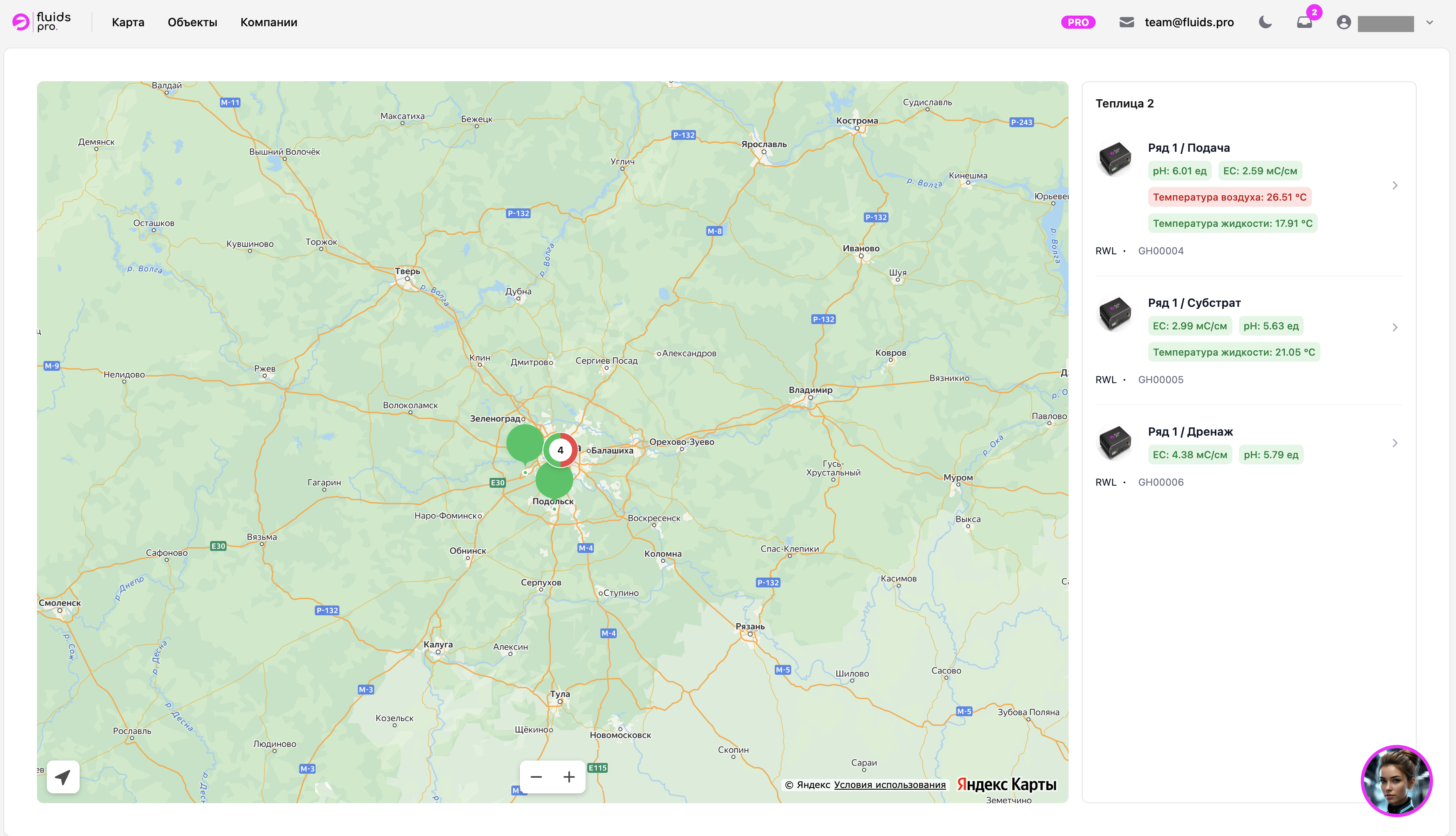The width and height of the screenshot is (1456, 836).
Task: Open the Объекты menu item
Action: click(x=192, y=23)
